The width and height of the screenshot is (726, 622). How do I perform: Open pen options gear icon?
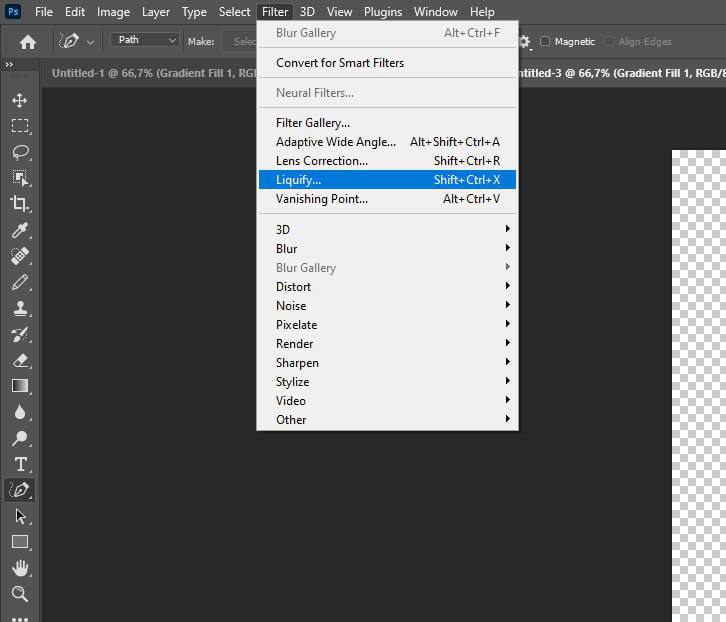[525, 42]
